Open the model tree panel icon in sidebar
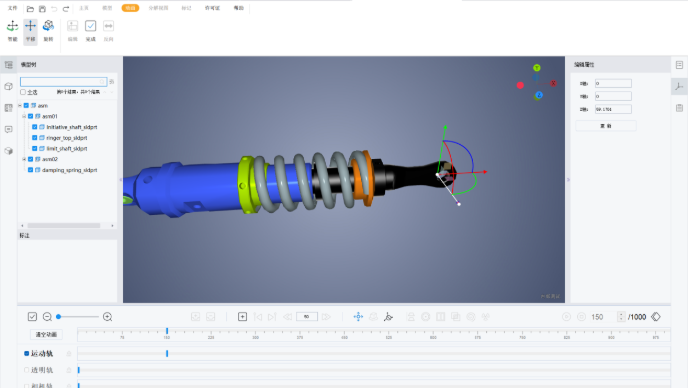This screenshot has height=388, width=688. tap(8, 65)
